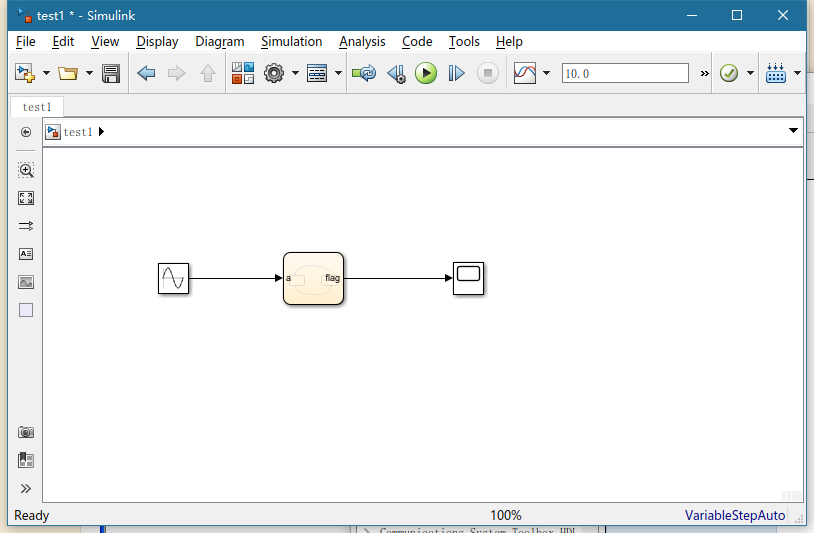
Task: Open the File menu
Action: point(25,42)
